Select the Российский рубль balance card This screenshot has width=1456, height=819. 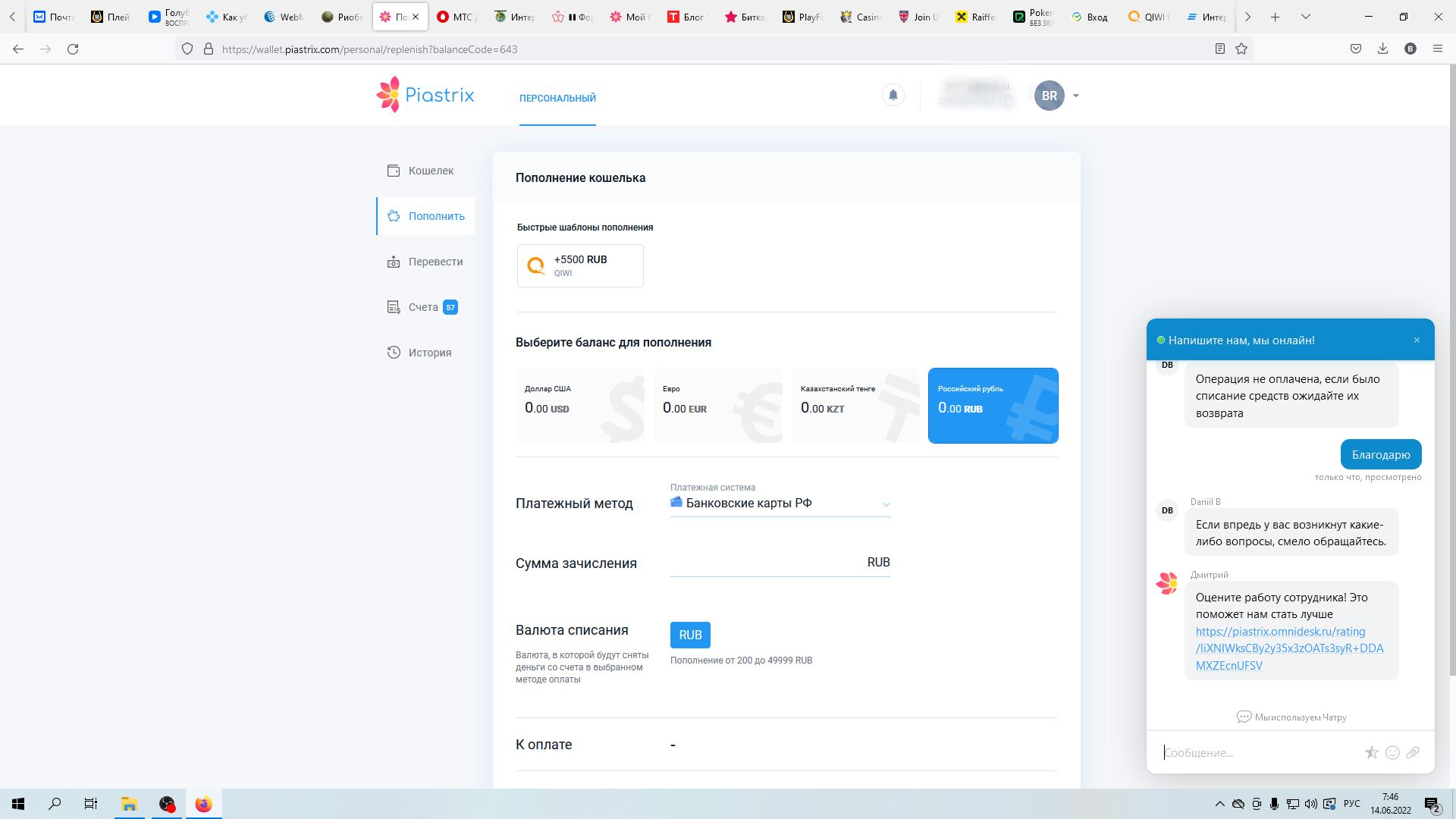pyautogui.click(x=993, y=406)
